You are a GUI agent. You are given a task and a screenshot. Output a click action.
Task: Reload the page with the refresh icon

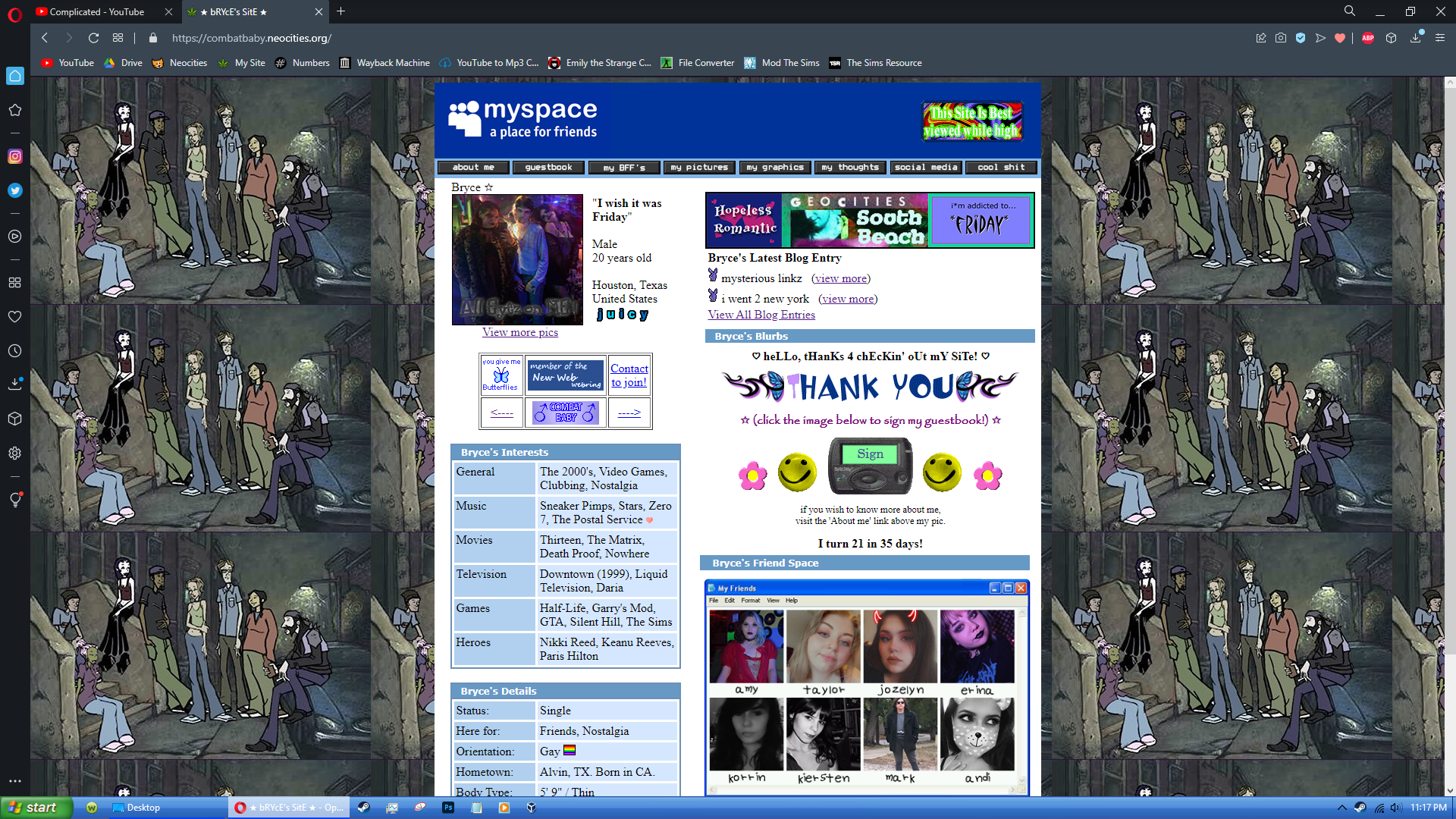click(93, 38)
